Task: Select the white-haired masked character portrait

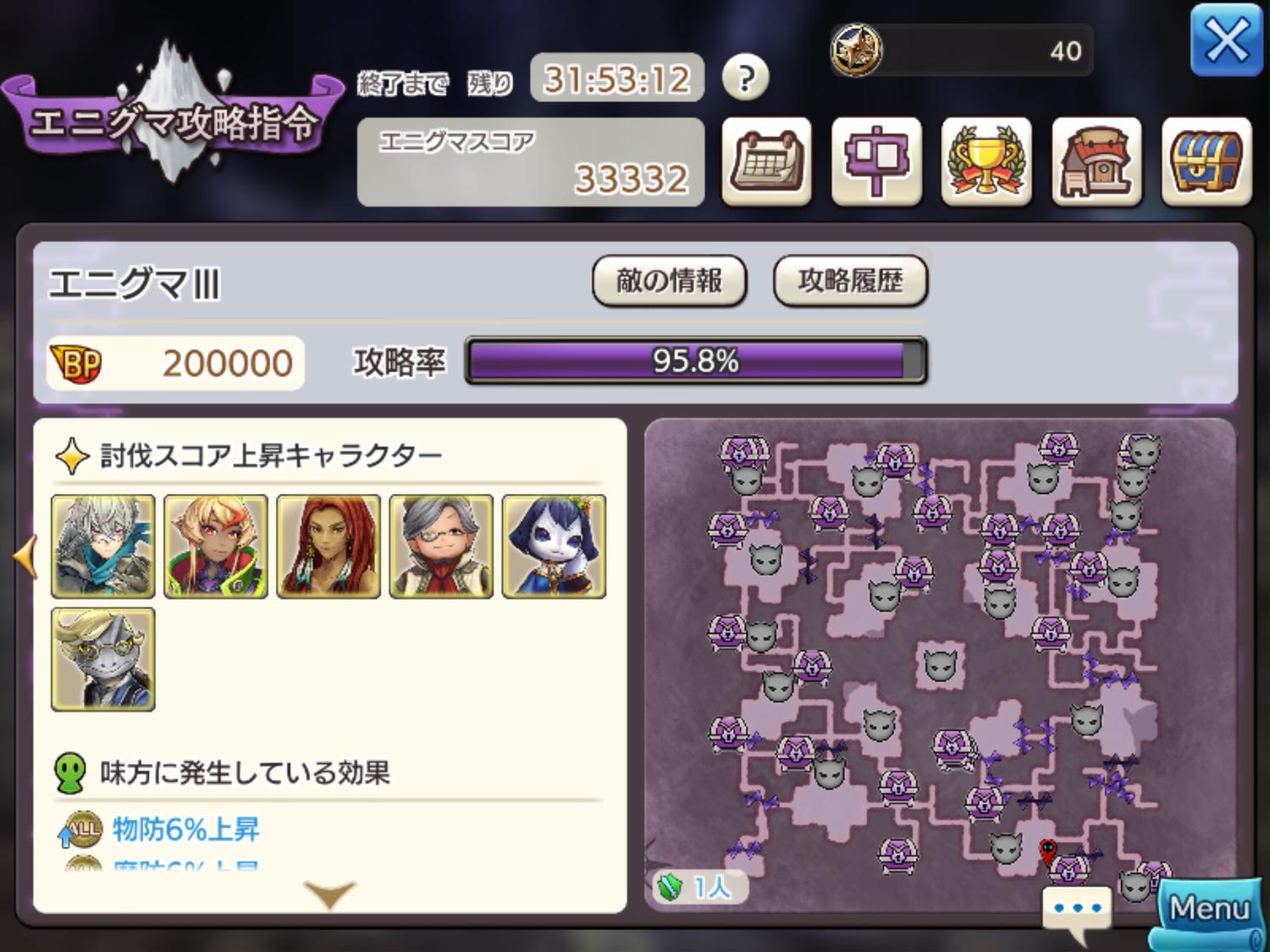Action: pyautogui.click(x=103, y=547)
